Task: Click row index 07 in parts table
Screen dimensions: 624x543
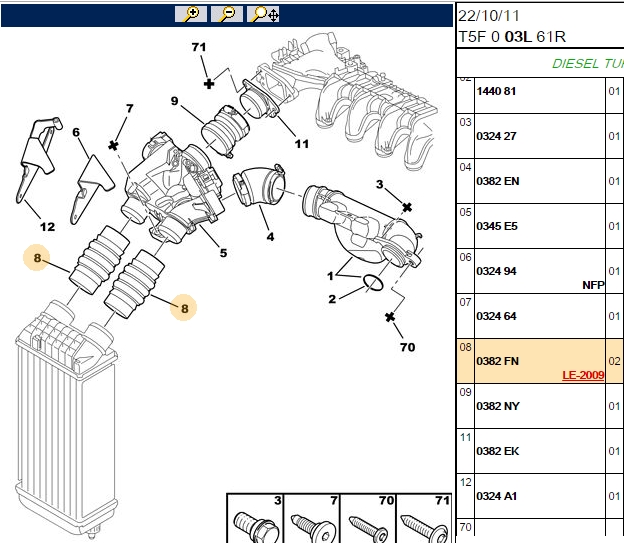Action: pos(465,302)
